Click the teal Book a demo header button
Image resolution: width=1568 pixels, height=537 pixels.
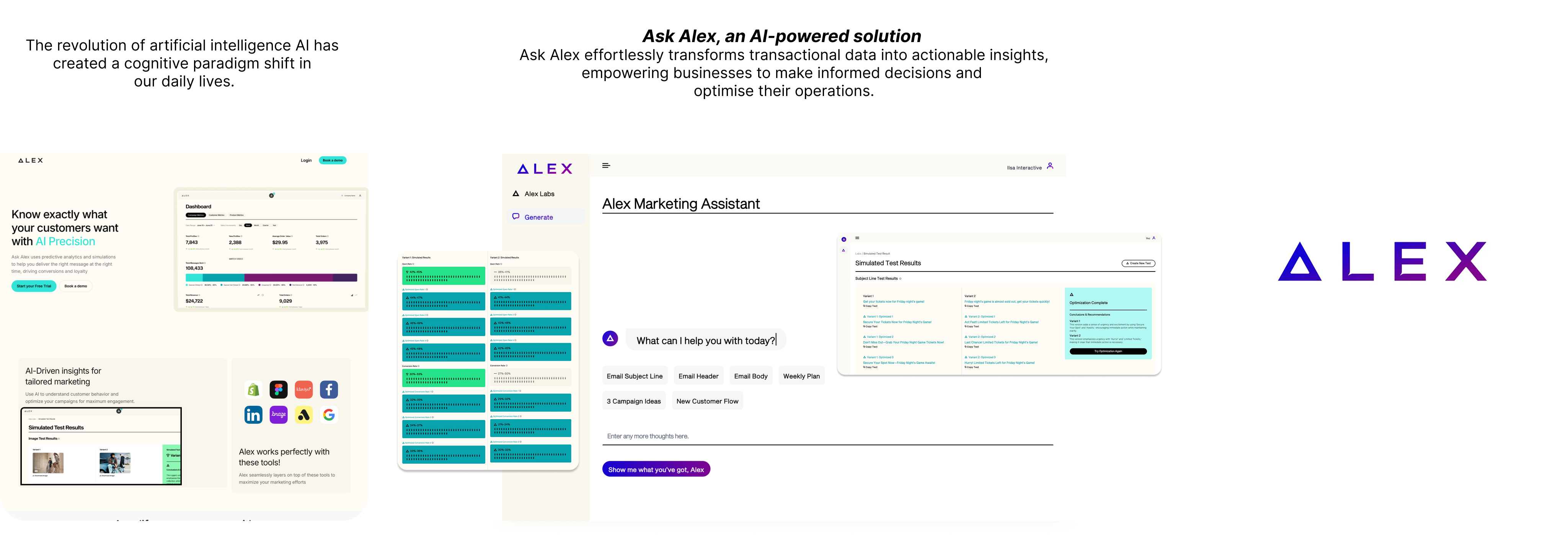[333, 161]
